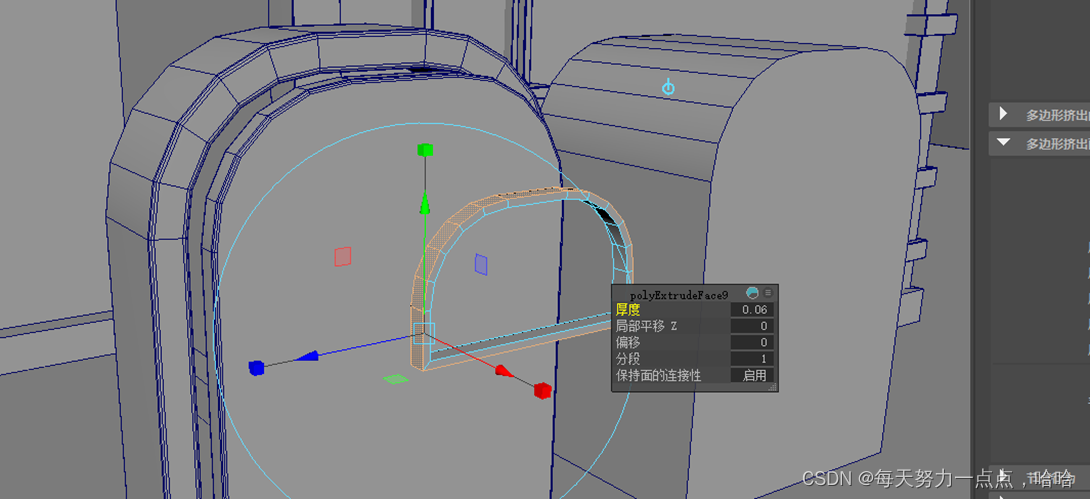The height and width of the screenshot is (499, 1090).
Task: Click the red plane handle of manipulator
Action: point(342,256)
